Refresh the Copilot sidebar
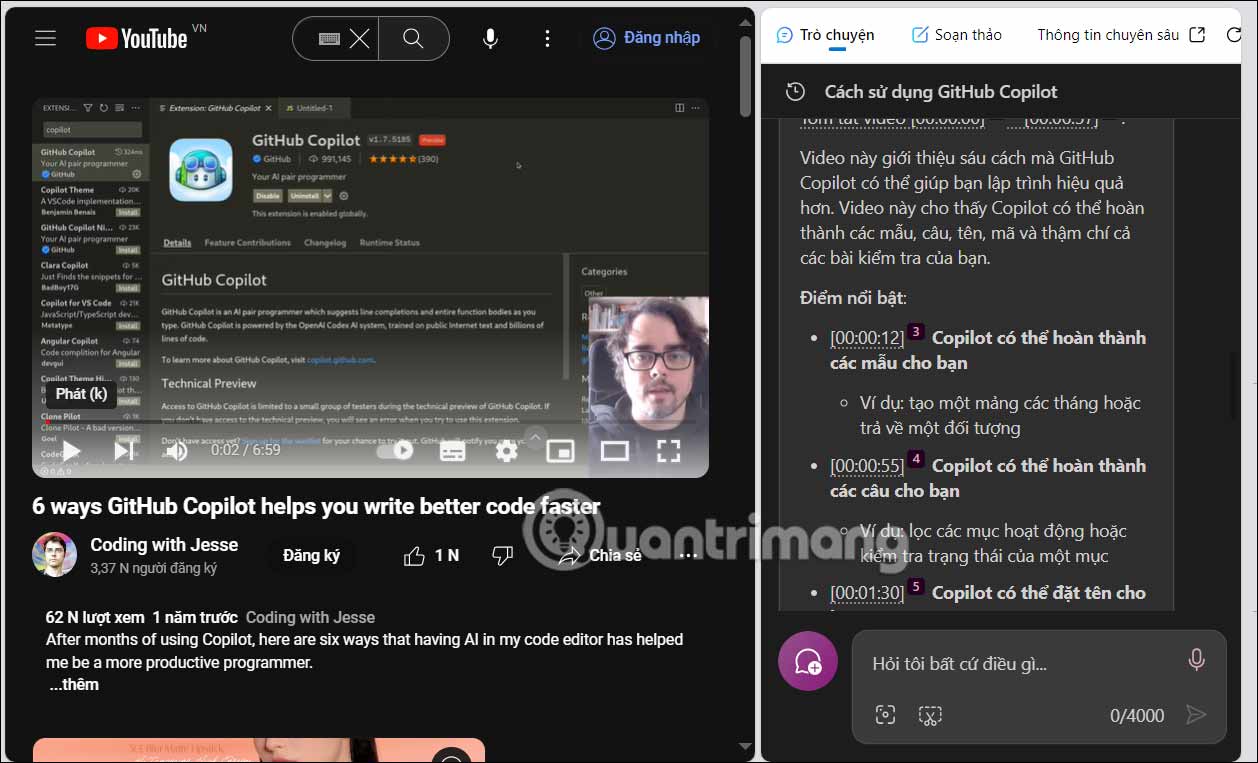Viewport: 1258px width, 763px height. 1233,35
